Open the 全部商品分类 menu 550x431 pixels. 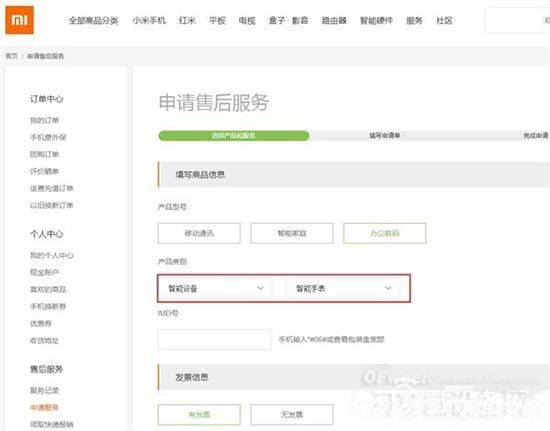(x=93, y=21)
